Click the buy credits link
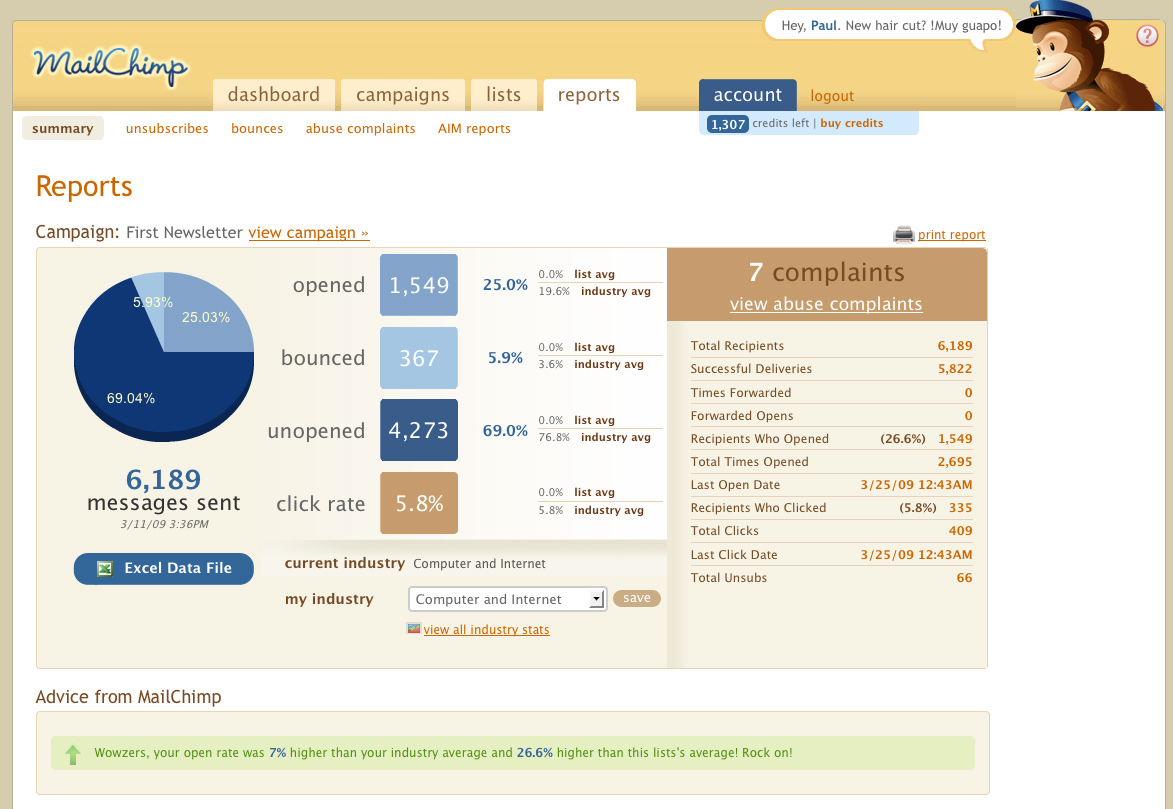The image size is (1173, 809). point(852,124)
